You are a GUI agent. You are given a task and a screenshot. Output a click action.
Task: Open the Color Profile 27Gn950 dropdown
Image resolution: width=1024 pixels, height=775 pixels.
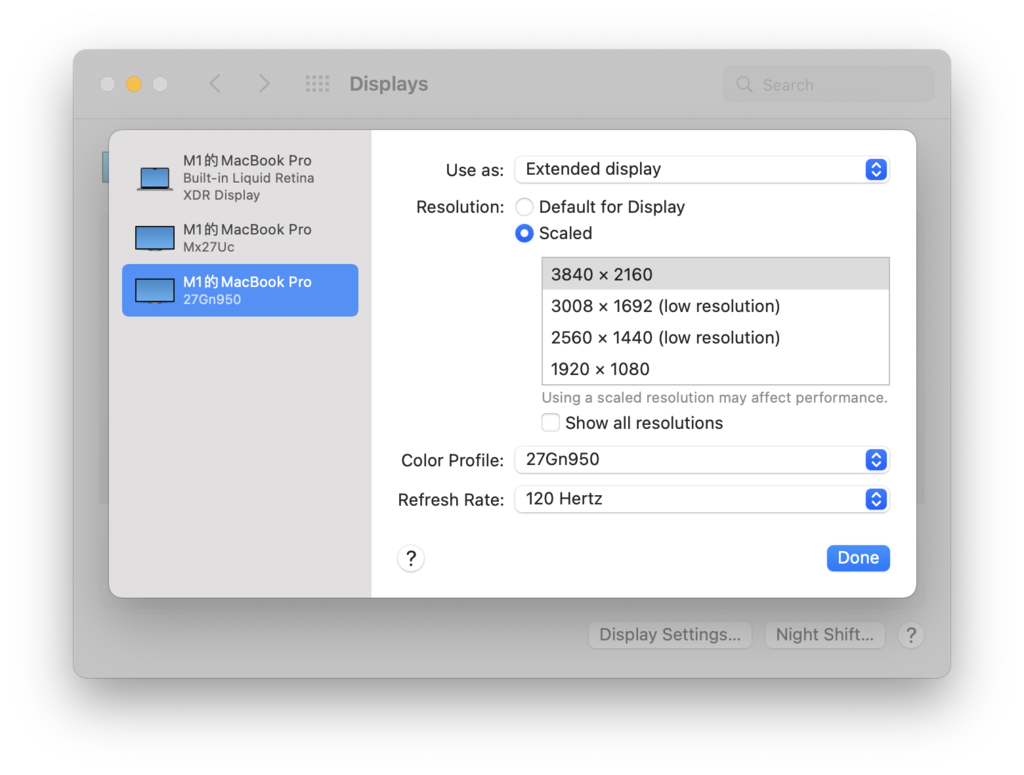tap(702, 460)
